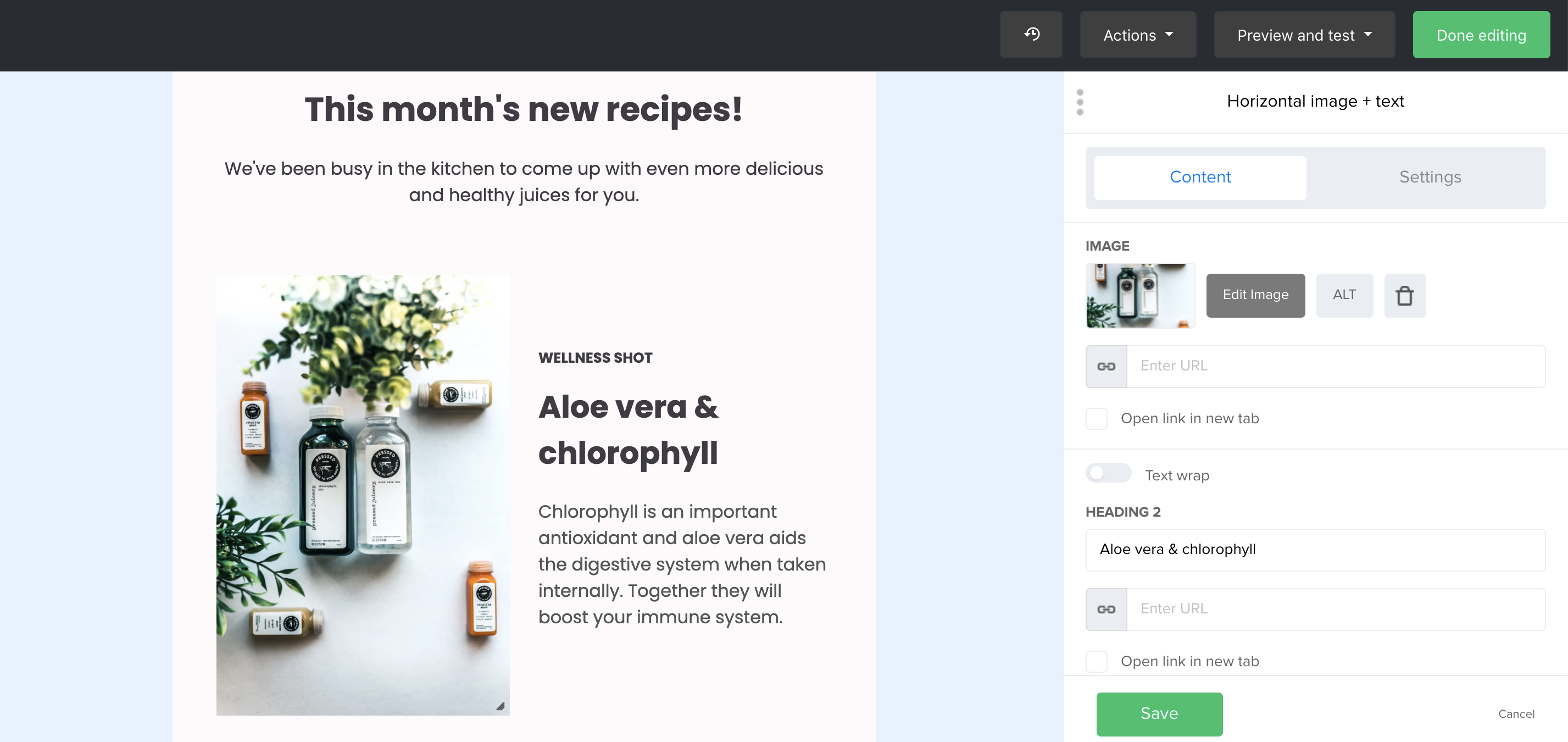
Task: Click the link icon beside image URL
Action: [1106, 367]
